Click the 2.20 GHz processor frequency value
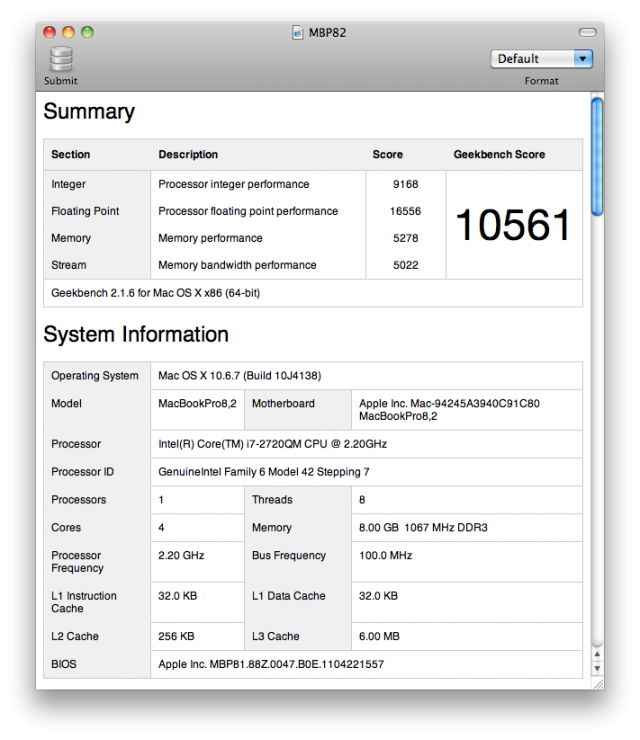This screenshot has height=740, width=640. [181, 555]
